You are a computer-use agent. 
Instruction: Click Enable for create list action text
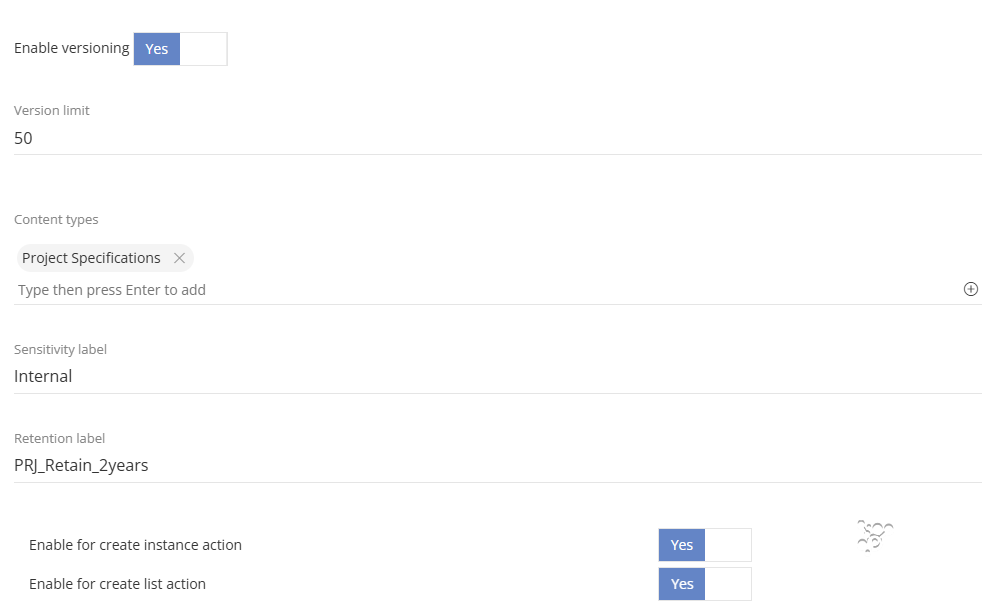coord(117,584)
